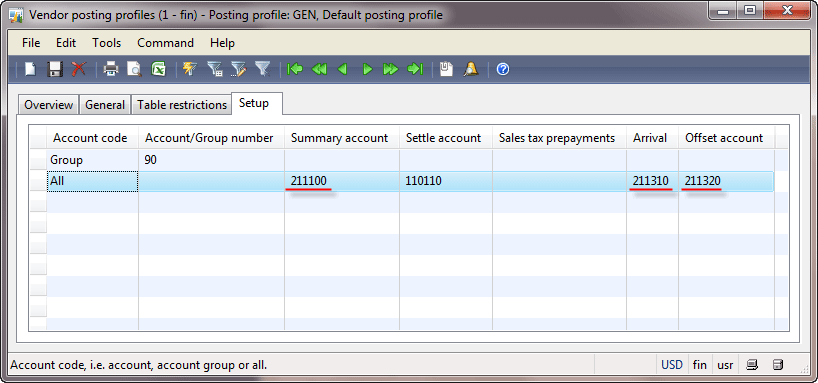Click the server database icon in the status bar

(x=778, y=364)
